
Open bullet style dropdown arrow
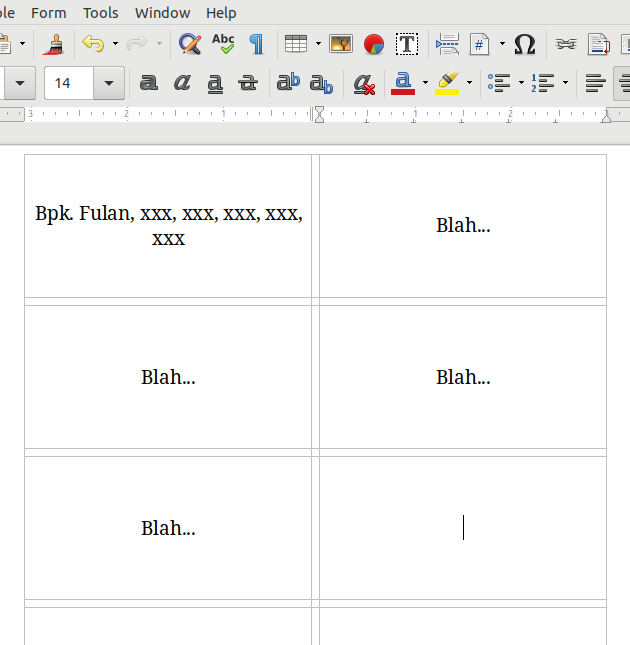pyautogui.click(x=521, y=83)
